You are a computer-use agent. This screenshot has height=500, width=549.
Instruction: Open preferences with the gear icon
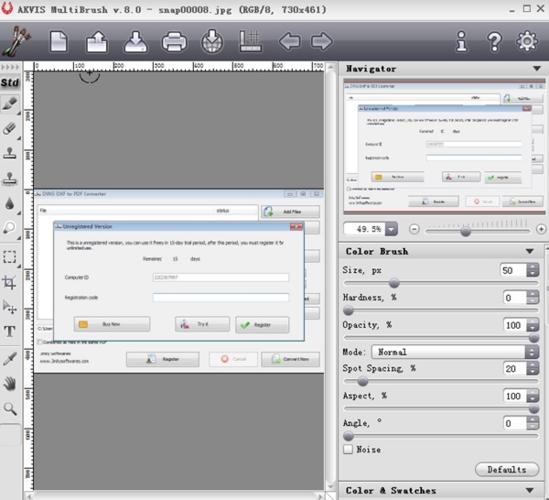[527, 41]
